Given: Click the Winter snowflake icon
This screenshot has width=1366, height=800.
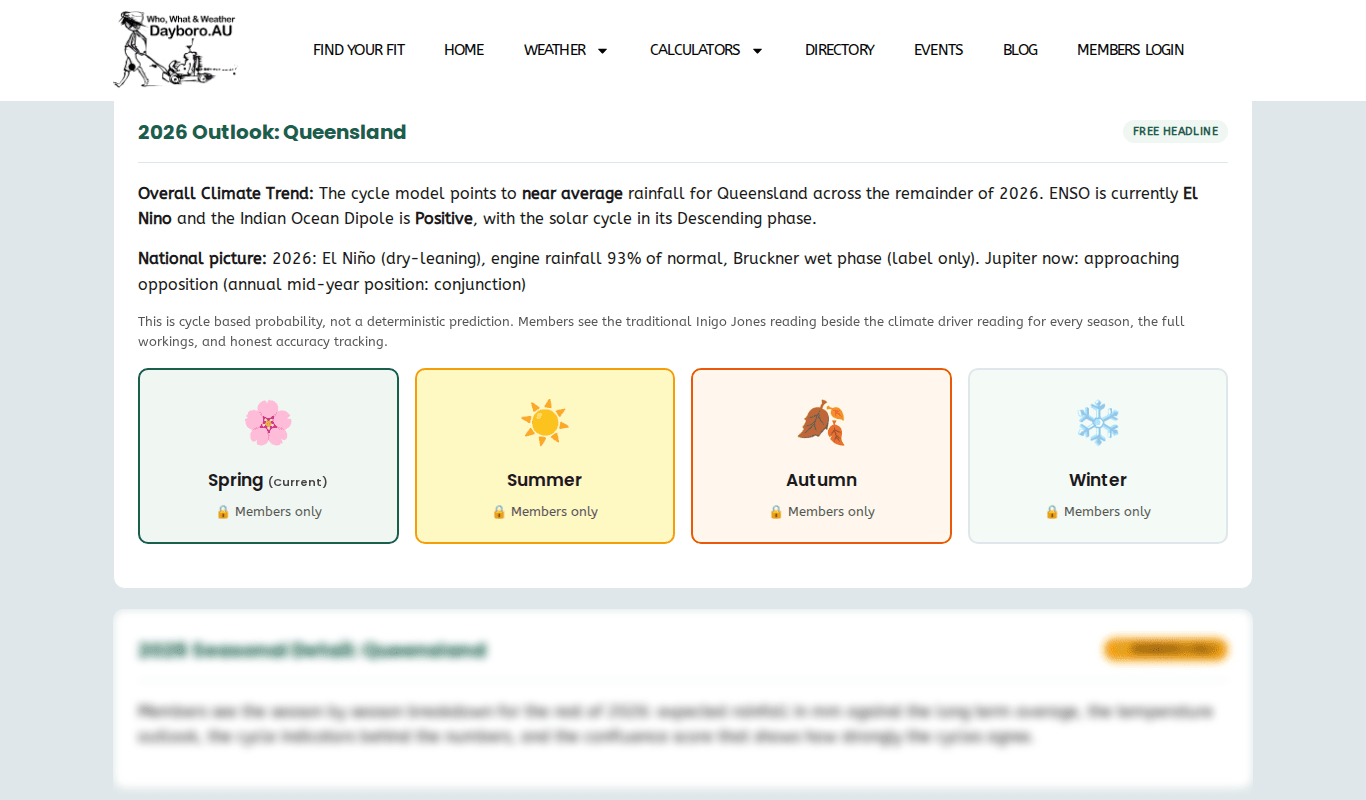Looking at the screenshot, I should 1098,423.
